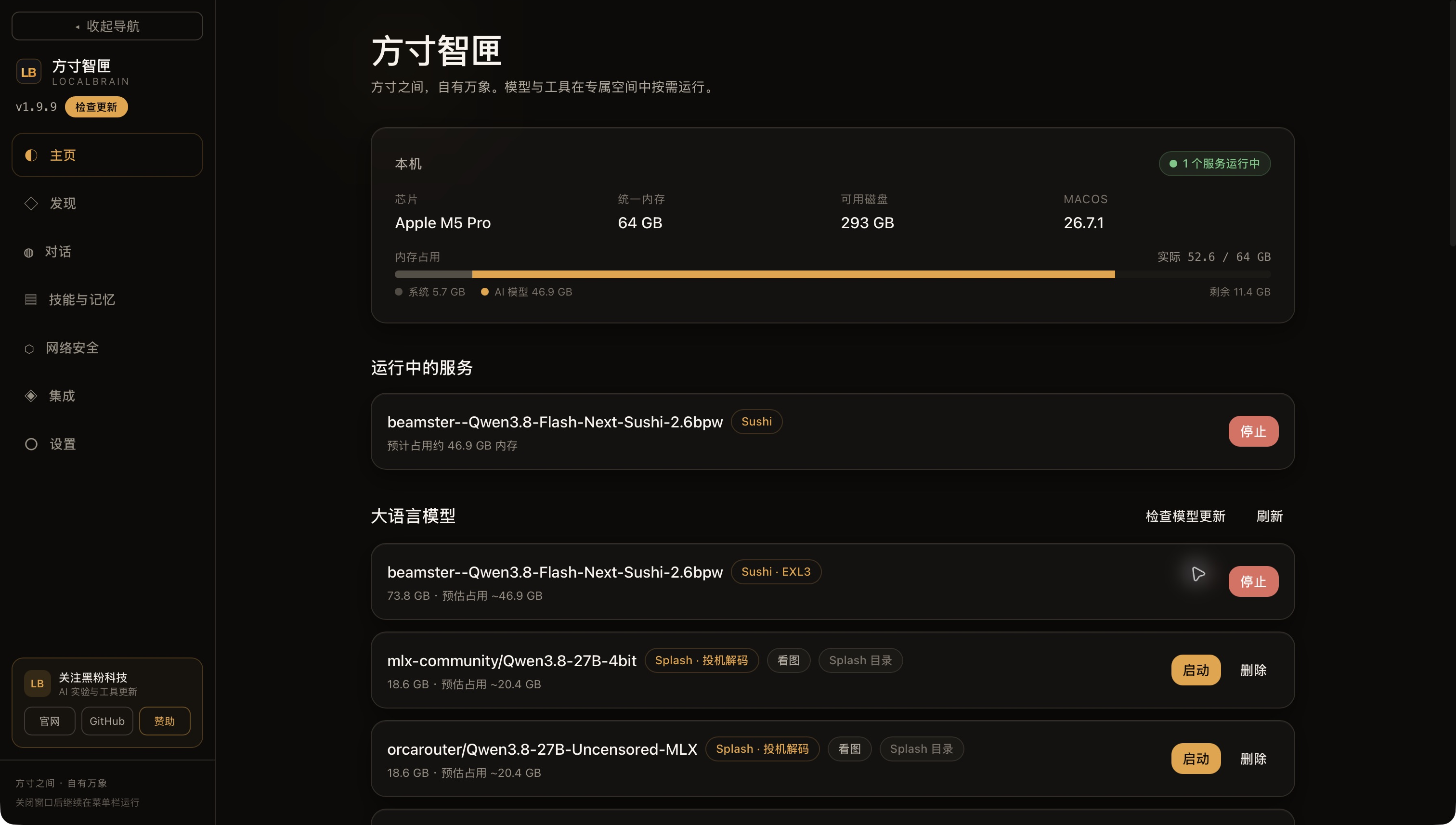Open the 发现 discover page
Screen dimensions: 1456x825
pyautogui.click(x=107, y=204)
